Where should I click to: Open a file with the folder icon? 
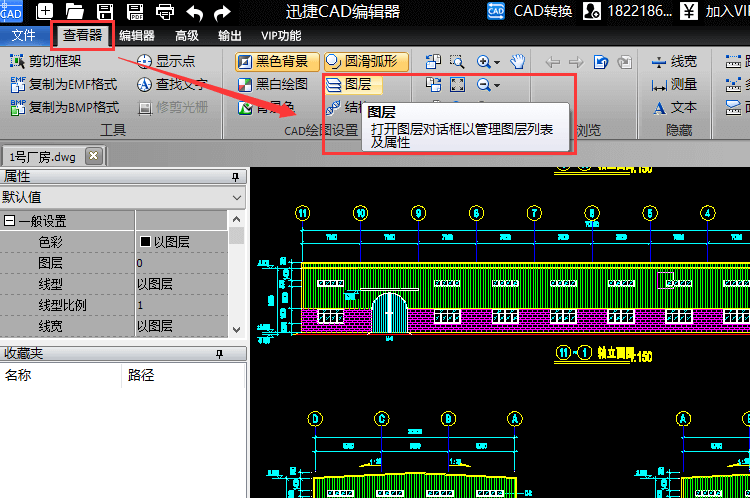coord(74,11)
